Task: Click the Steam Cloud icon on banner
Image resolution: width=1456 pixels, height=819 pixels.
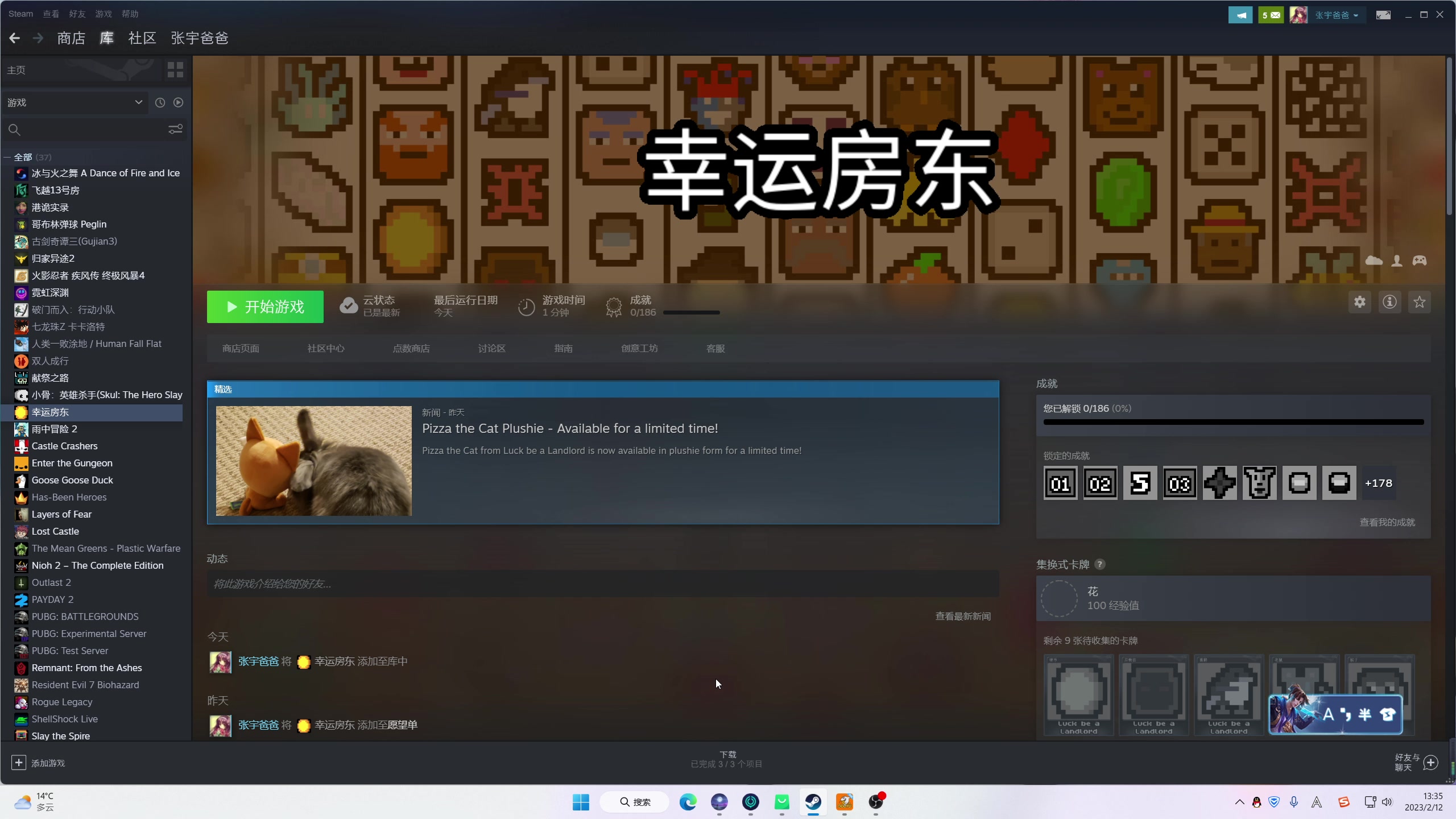Action: pyautogui.click(x=1374, y=260)
